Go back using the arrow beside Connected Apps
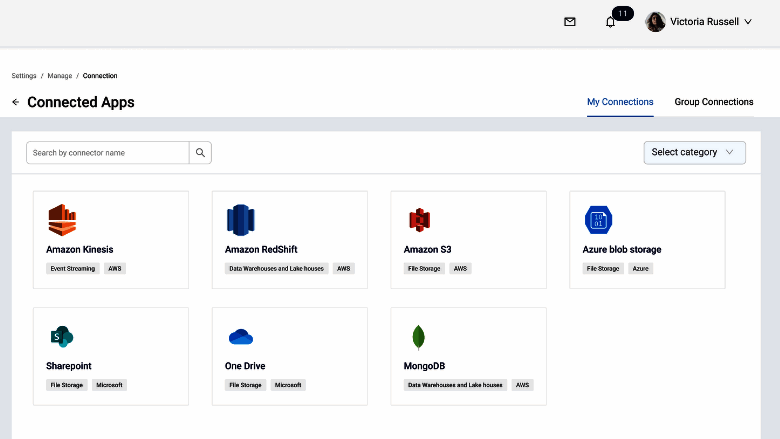Viewport: 780px width, 439px height. (15, 102)
